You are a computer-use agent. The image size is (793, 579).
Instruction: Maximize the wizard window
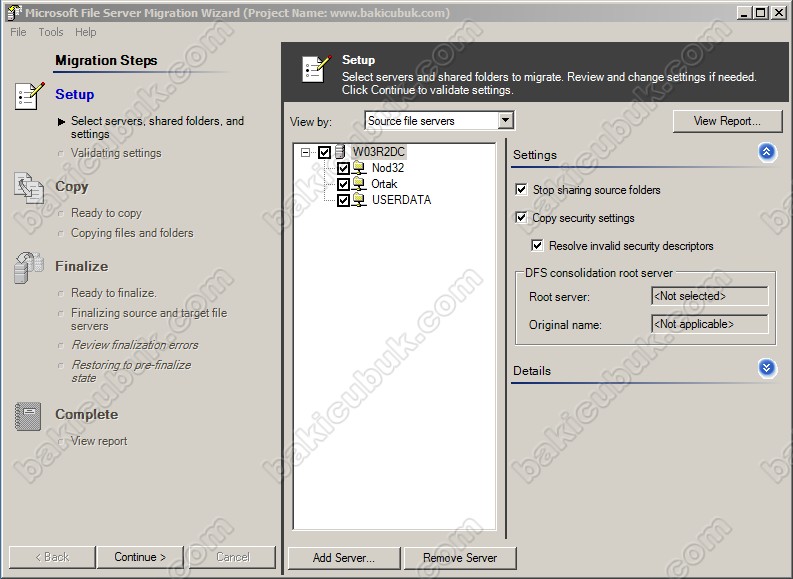(761, 13)
